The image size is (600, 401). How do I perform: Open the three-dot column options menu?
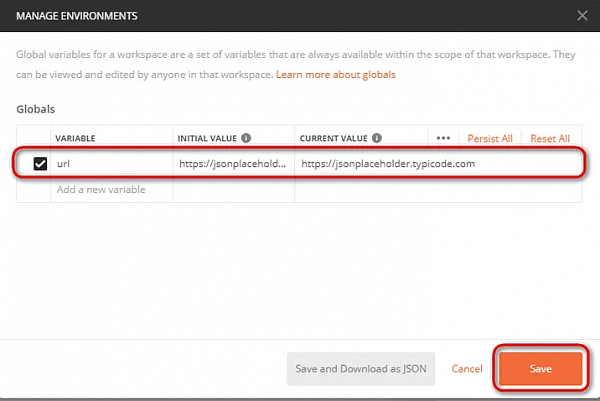click(443, 138)
